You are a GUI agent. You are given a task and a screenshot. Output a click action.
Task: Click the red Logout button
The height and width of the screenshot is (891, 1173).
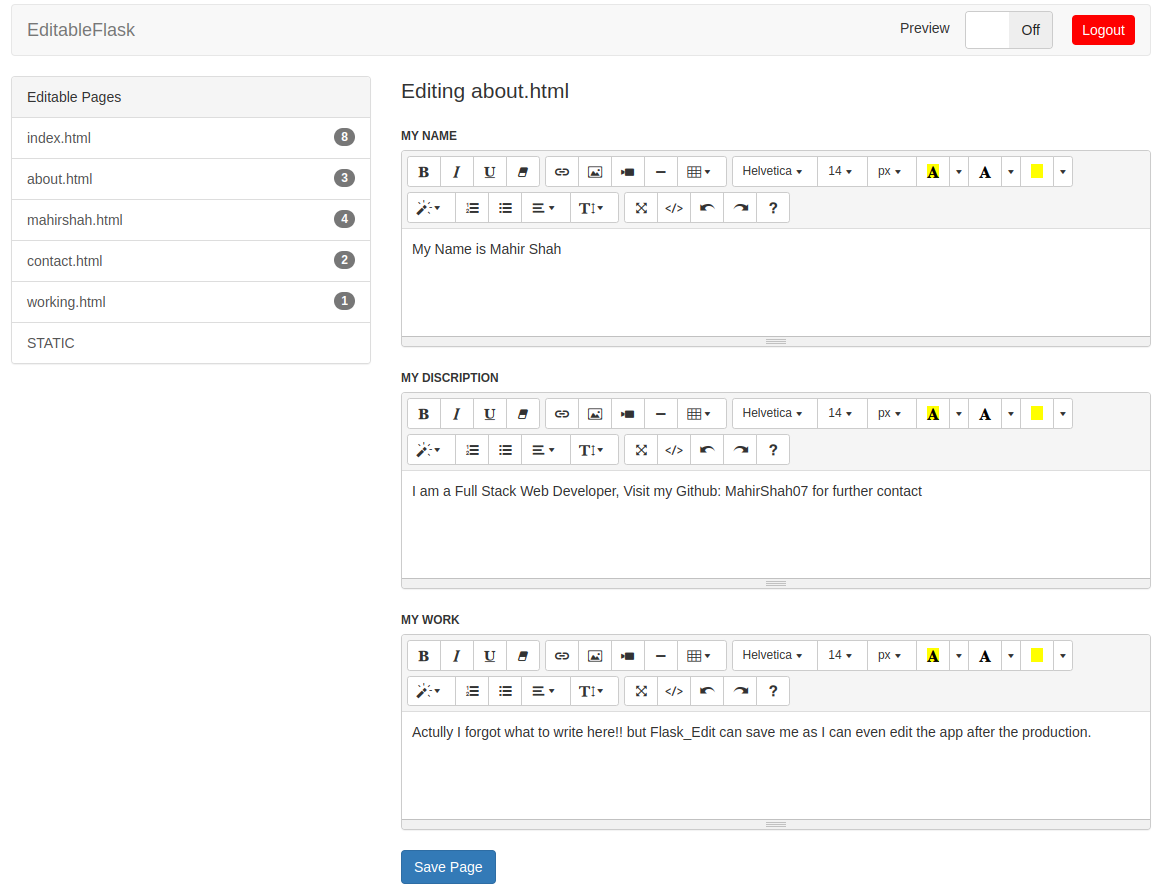click(x=1103, y=30)
